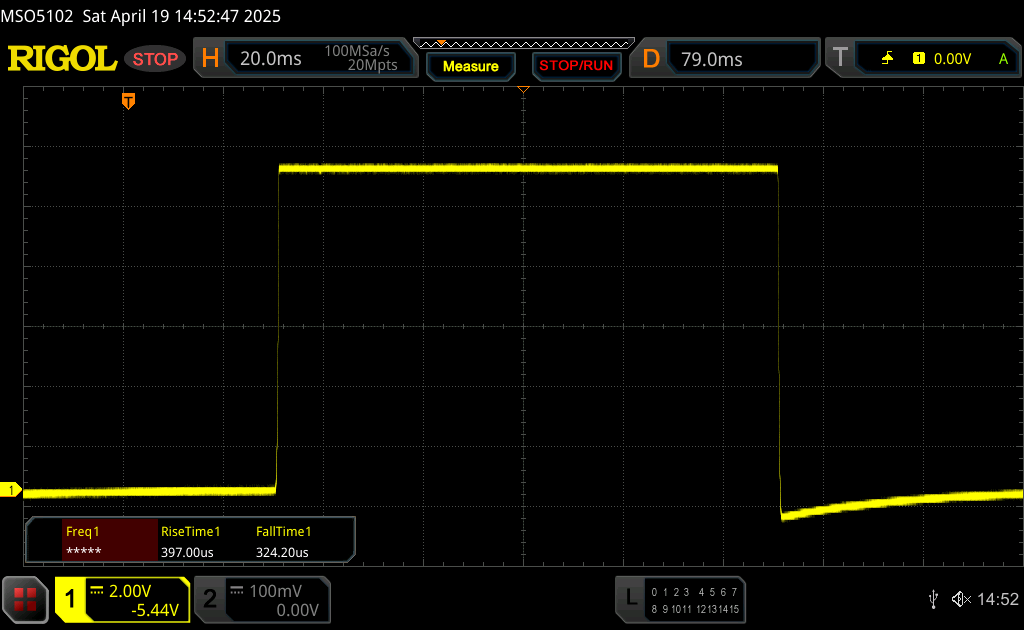Open horizontal timebase H settings

tap(210, 58)
